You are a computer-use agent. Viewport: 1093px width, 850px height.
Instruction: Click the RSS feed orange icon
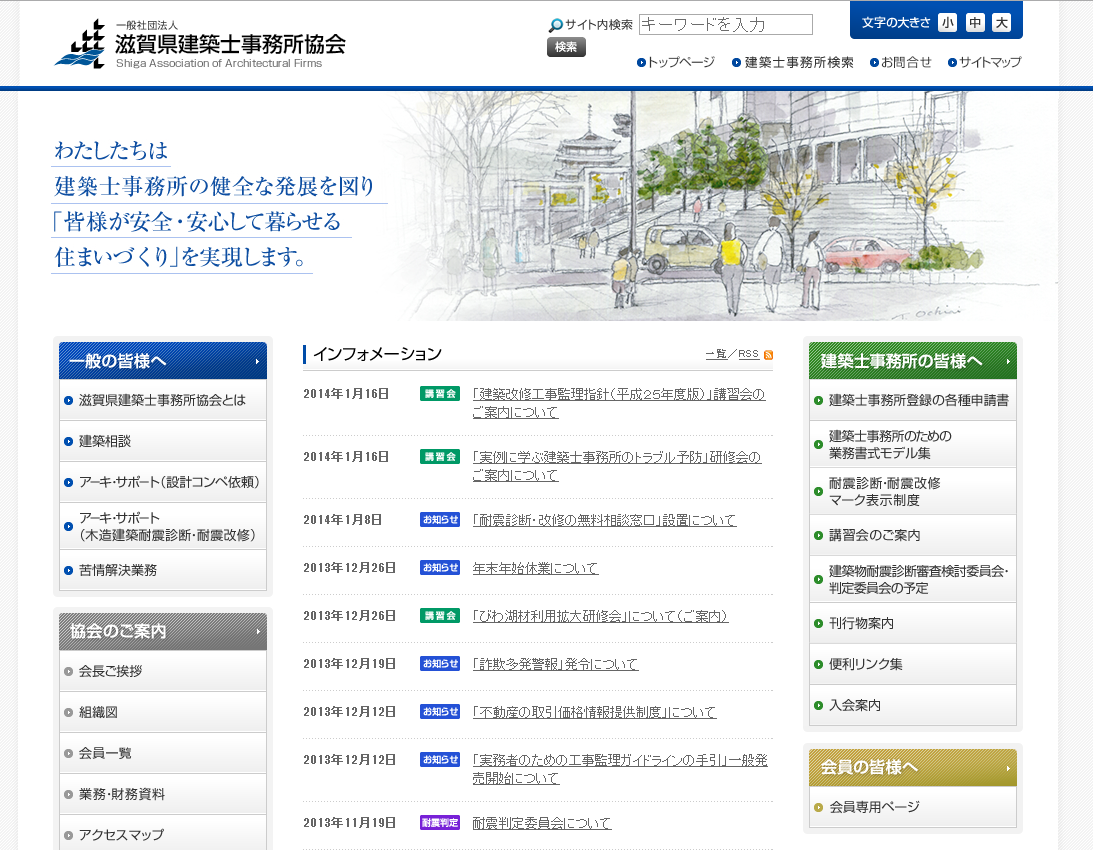click(768, 355)
